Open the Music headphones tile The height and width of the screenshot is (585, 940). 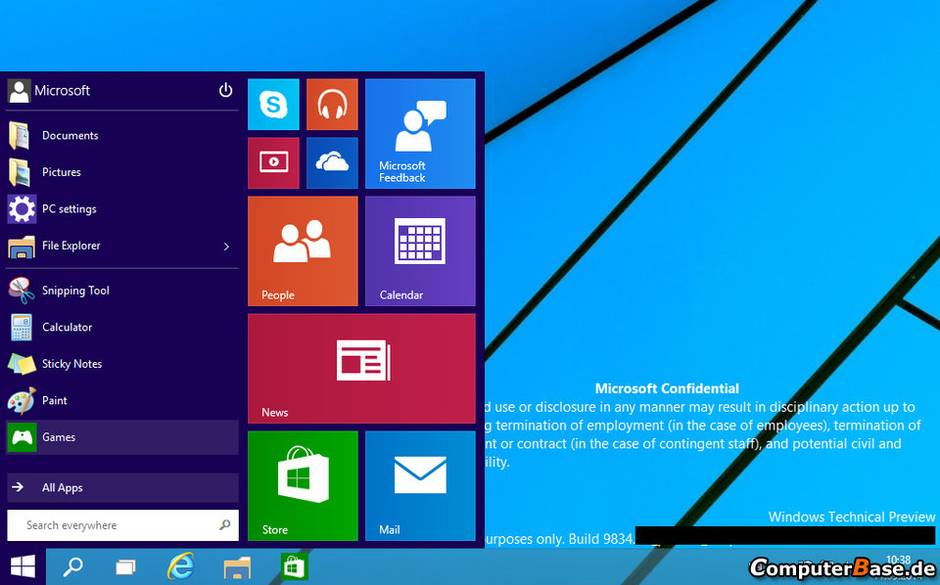[332, 104]
